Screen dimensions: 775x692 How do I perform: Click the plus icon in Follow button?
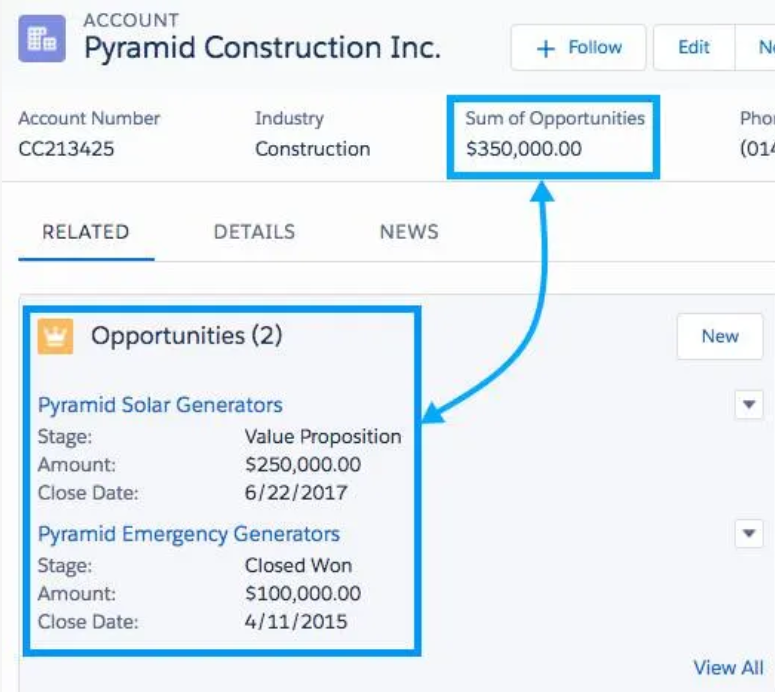[x=546, y=48]
